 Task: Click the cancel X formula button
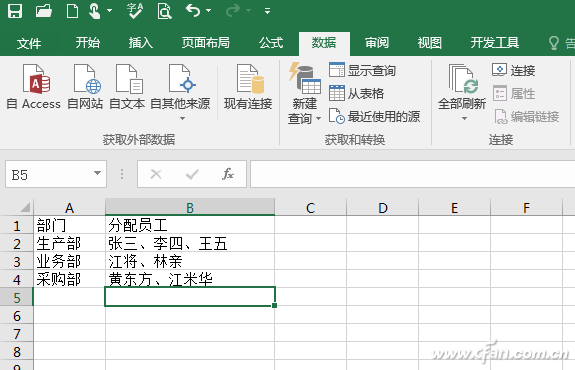coord(156,174)
